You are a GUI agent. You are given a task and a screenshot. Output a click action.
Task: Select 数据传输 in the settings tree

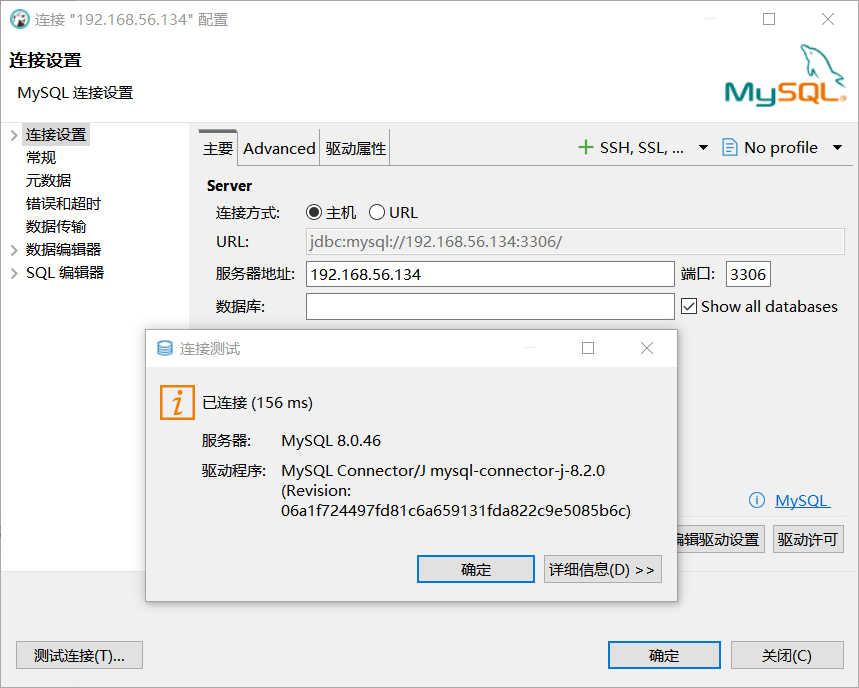(56, 227)
